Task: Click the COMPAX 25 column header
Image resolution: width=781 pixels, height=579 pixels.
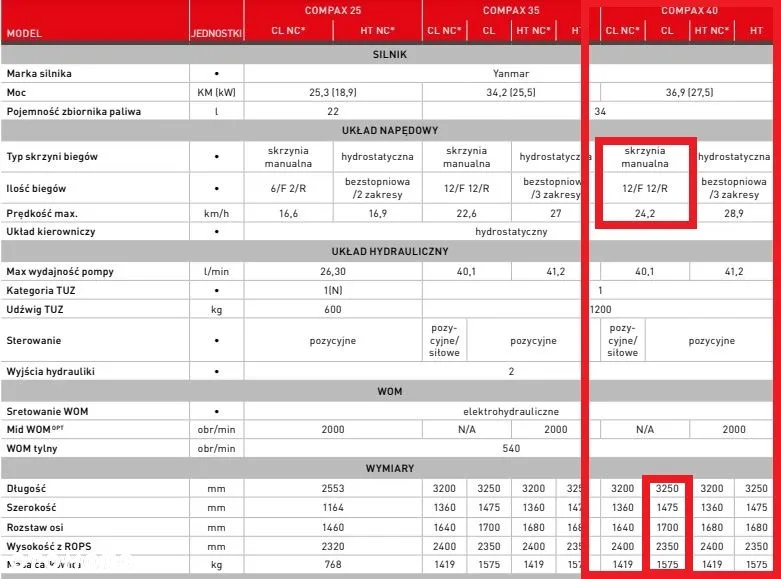Action: (333, 10)
